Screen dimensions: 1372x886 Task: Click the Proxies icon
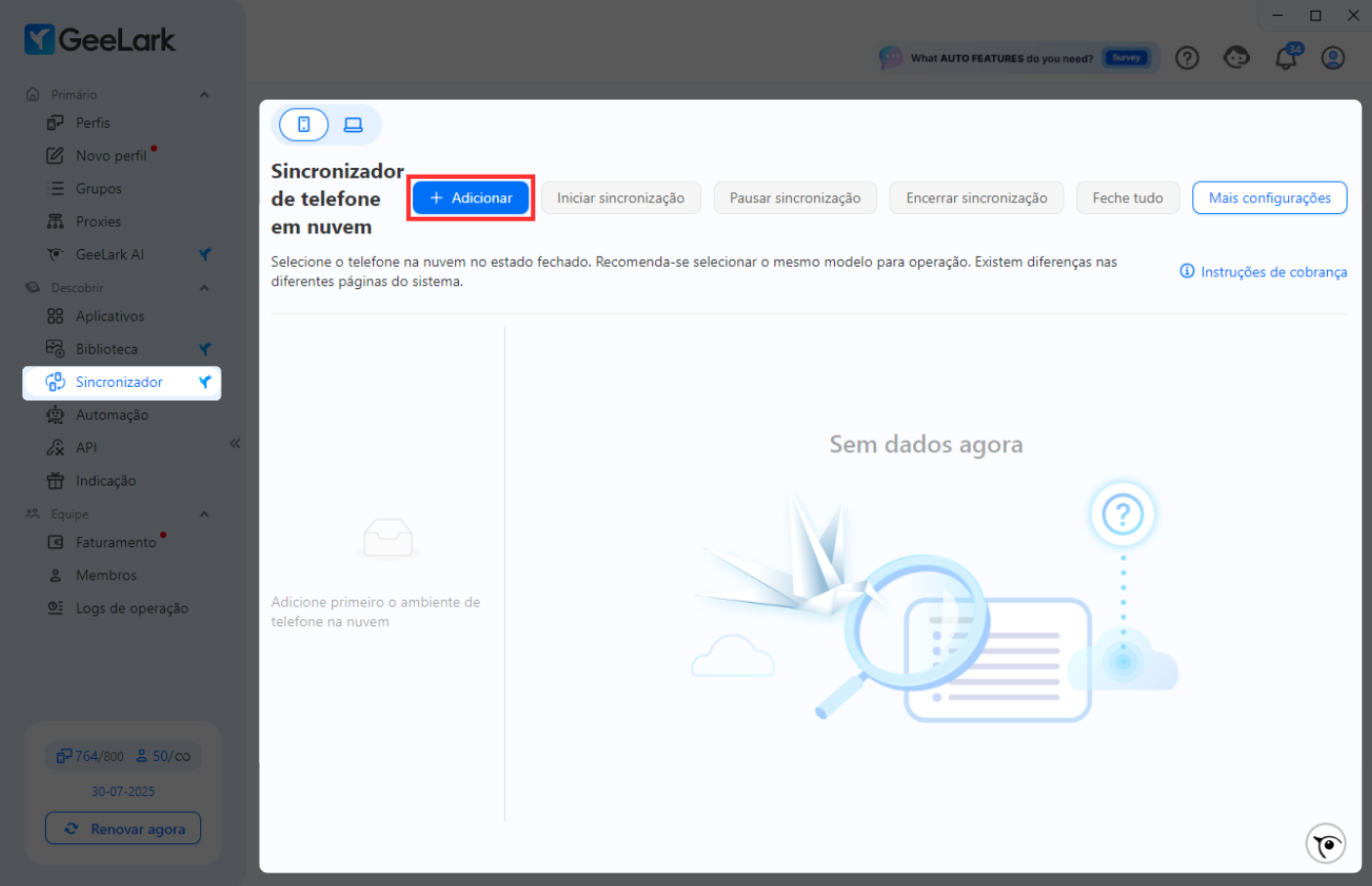pyautogui.click(x=56, y=222)
